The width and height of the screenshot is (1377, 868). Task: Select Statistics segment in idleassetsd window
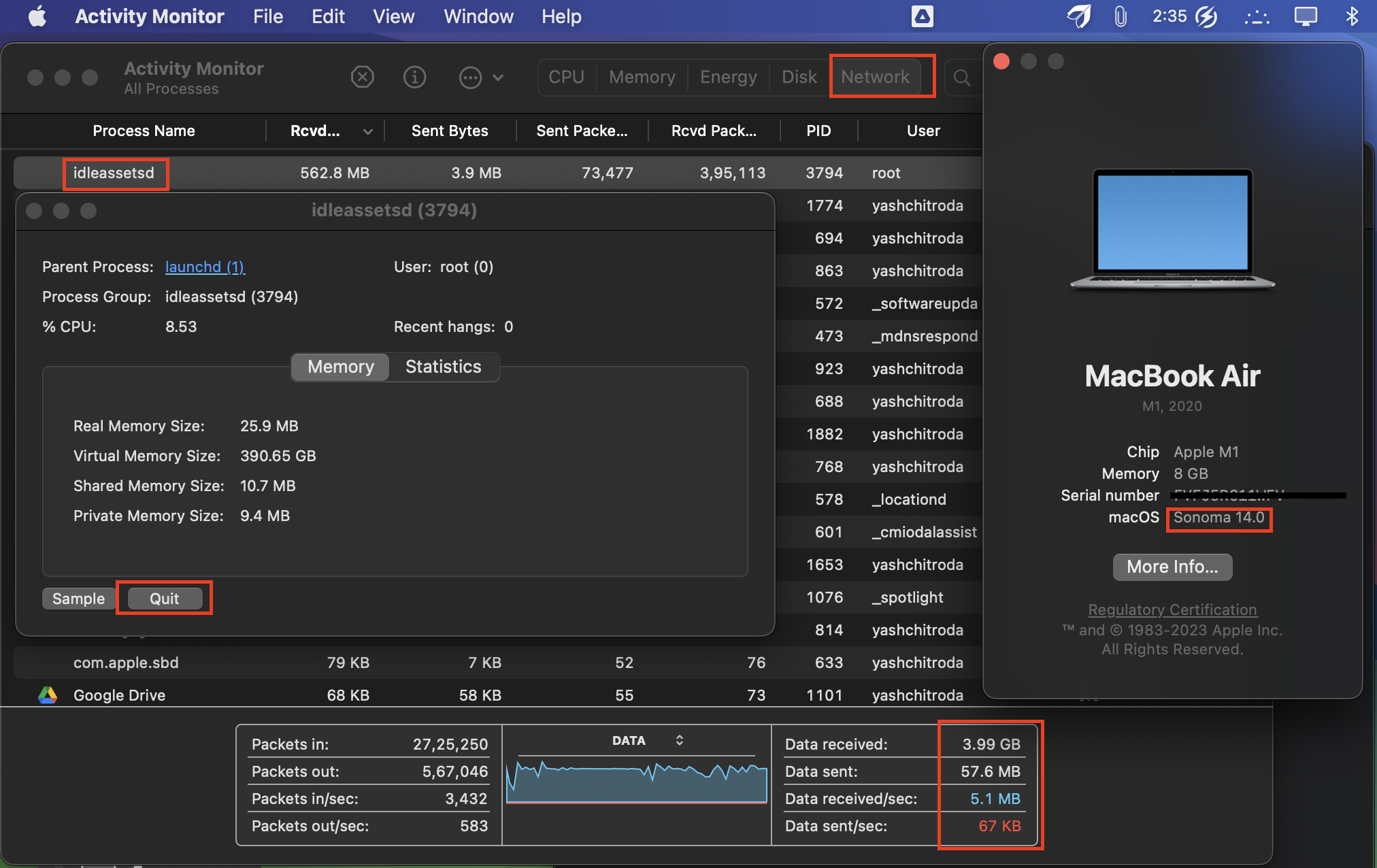click(444, 367)
